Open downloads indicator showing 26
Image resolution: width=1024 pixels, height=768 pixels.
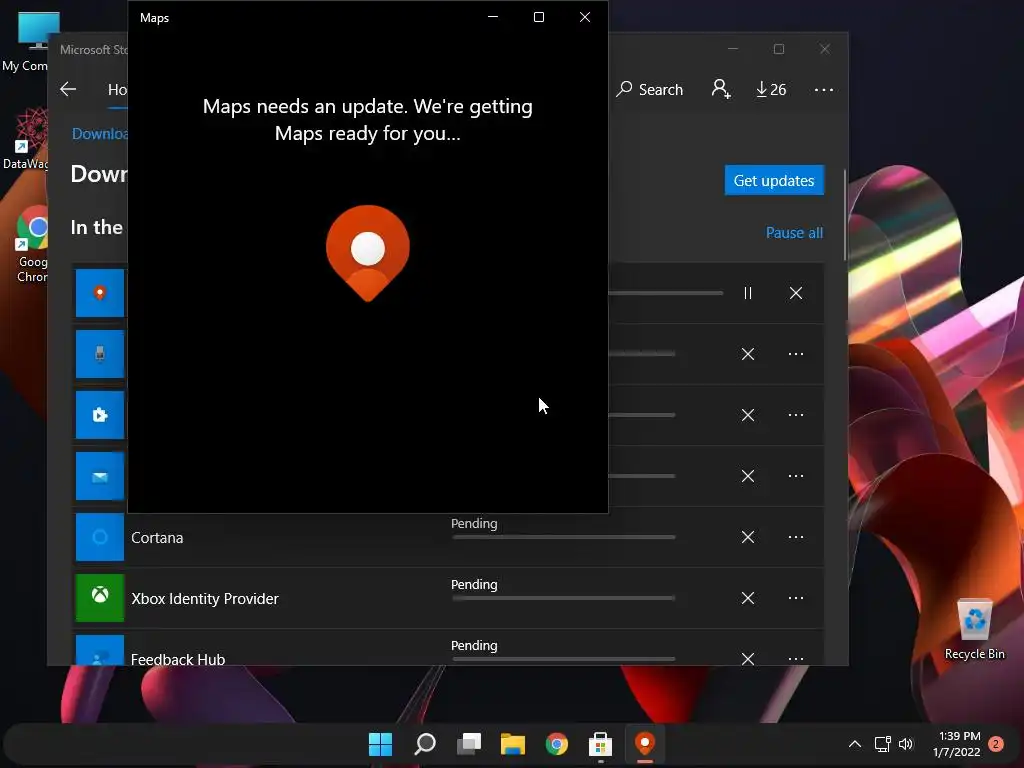[771, 89]
